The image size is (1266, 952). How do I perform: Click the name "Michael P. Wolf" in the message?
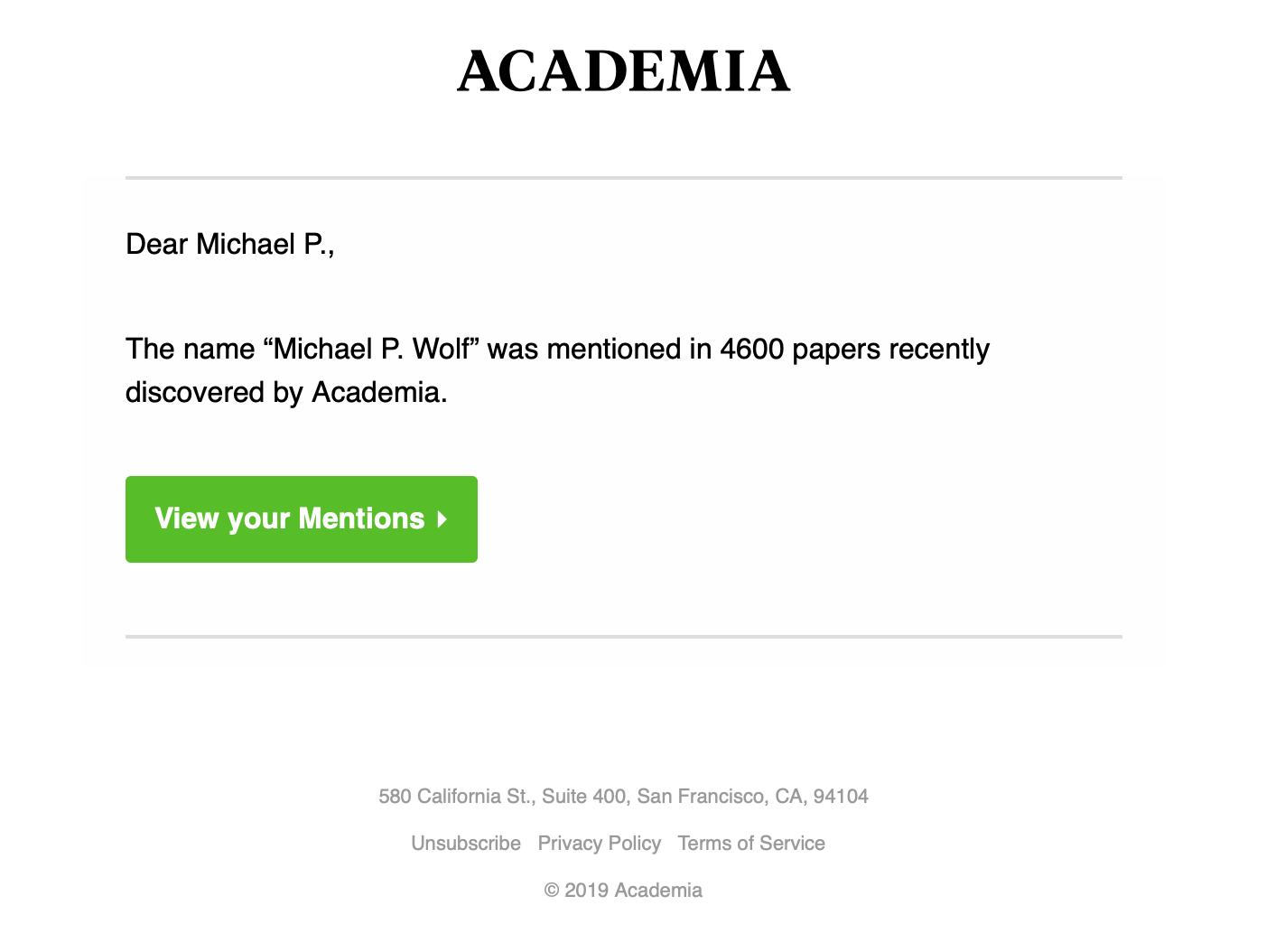coord(370,349)
